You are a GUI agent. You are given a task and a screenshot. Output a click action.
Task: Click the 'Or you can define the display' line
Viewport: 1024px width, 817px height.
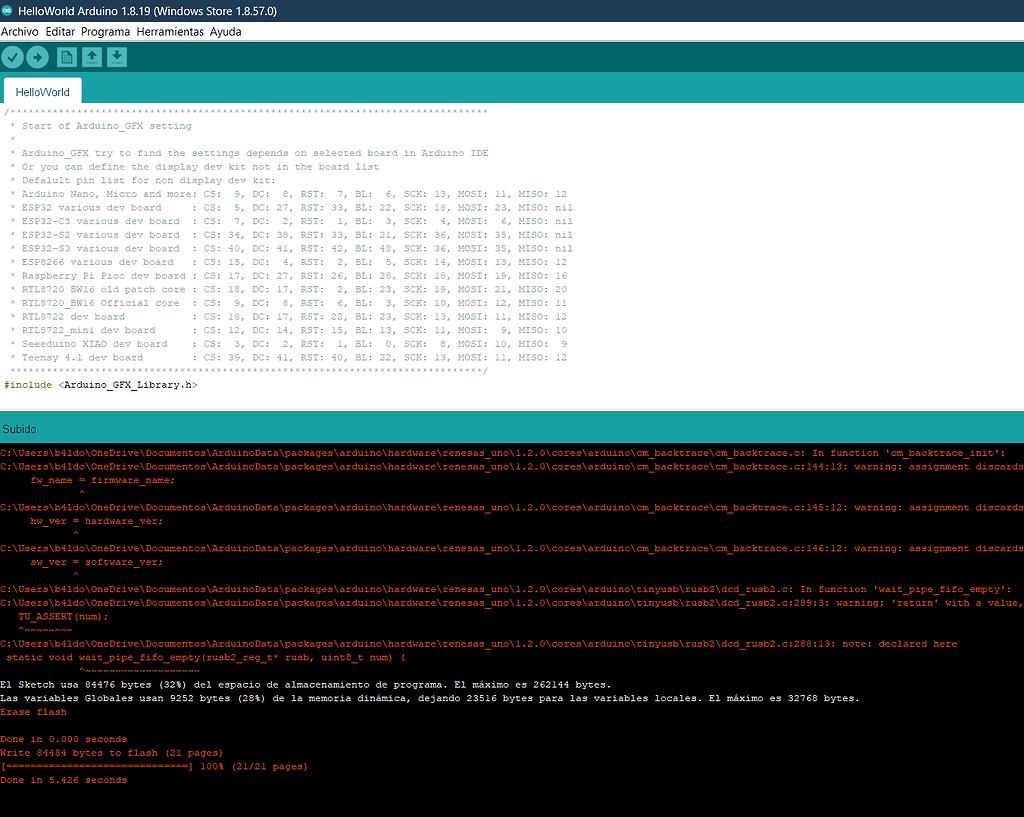pyautogui.click(x=195, y=167)
